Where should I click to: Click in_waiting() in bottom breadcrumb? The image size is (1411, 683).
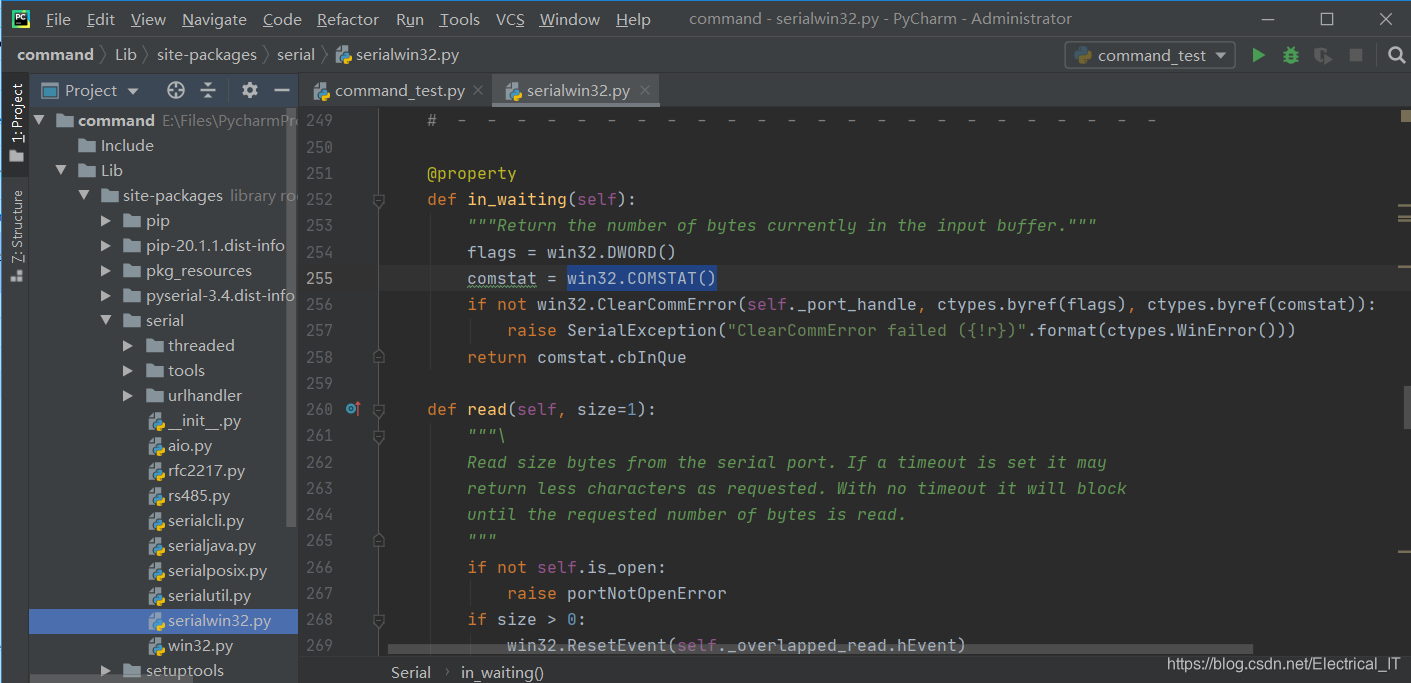click(502, 672)
